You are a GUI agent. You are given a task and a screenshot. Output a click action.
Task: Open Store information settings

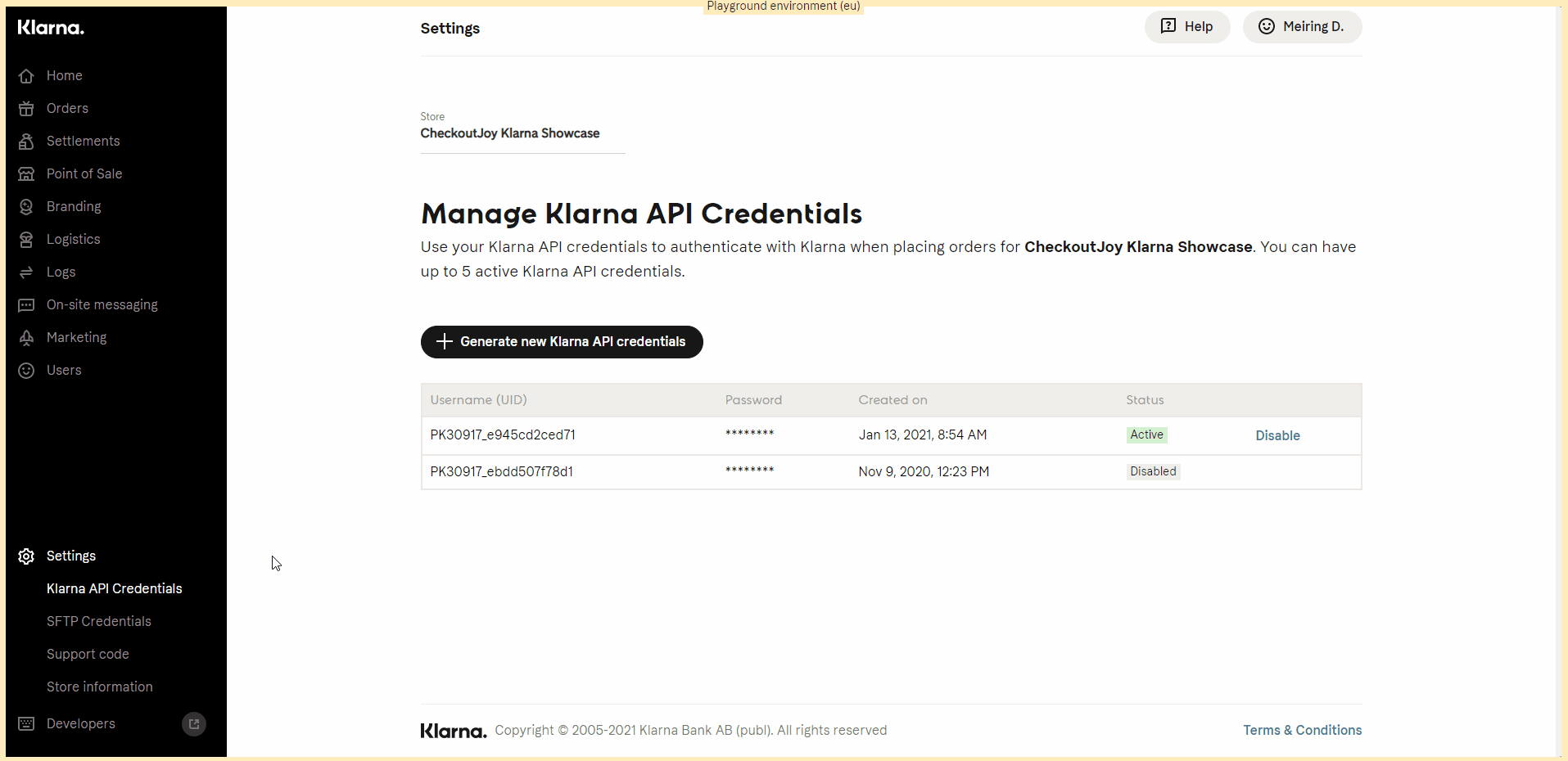[x=100, y=687]
